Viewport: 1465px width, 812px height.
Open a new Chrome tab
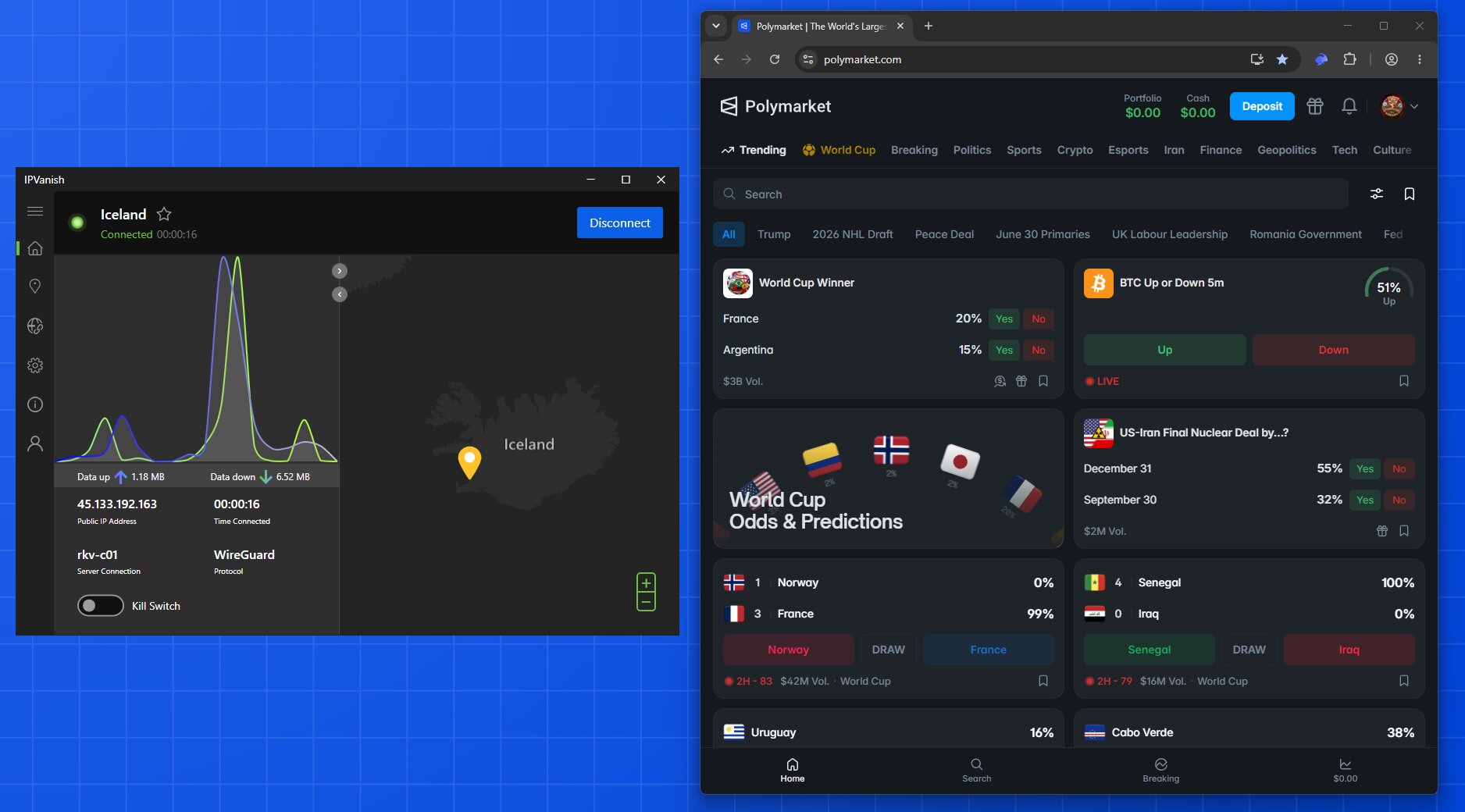pos(929,26)
